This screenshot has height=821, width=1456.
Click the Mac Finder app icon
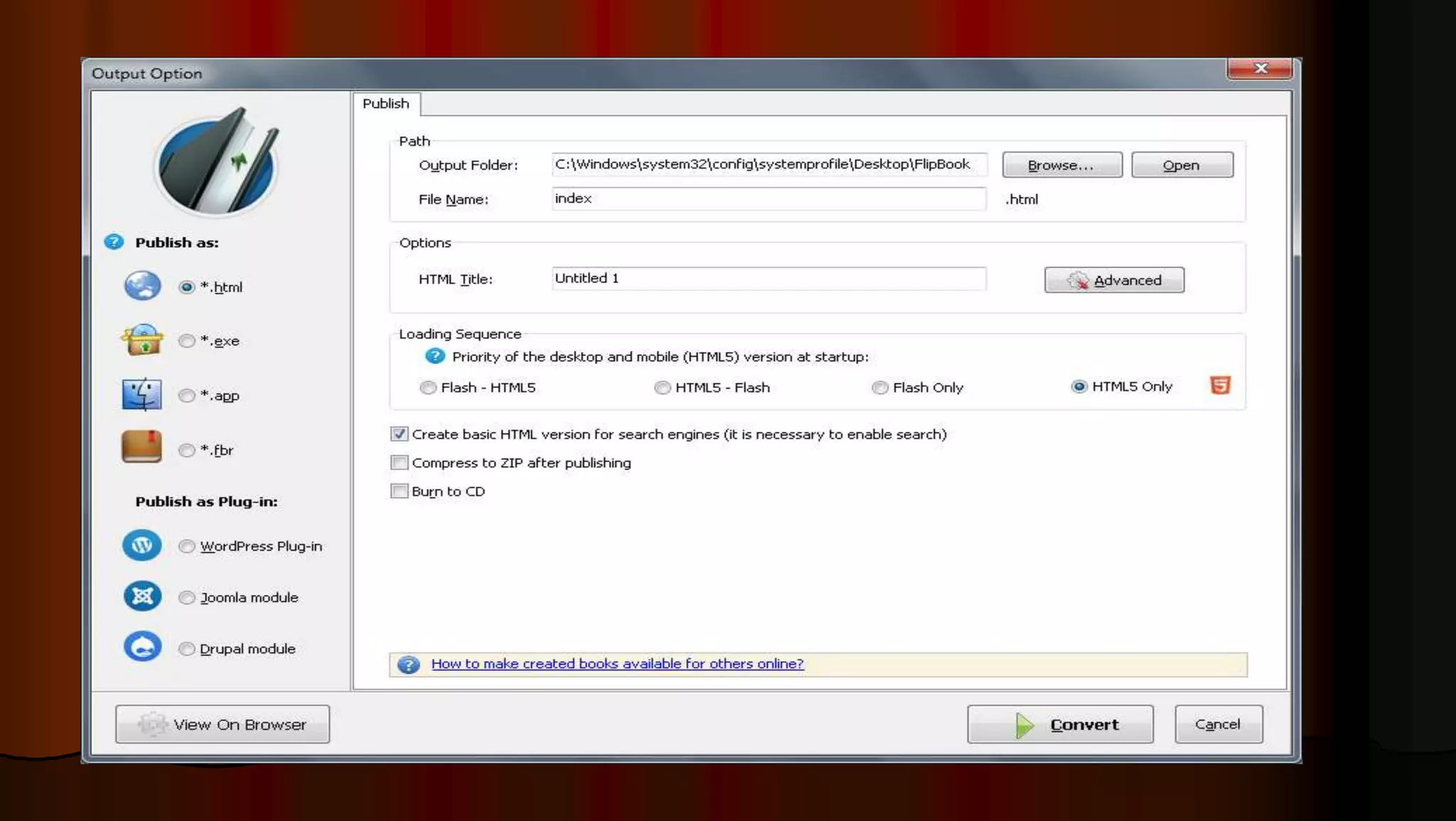tap(142, 395)
